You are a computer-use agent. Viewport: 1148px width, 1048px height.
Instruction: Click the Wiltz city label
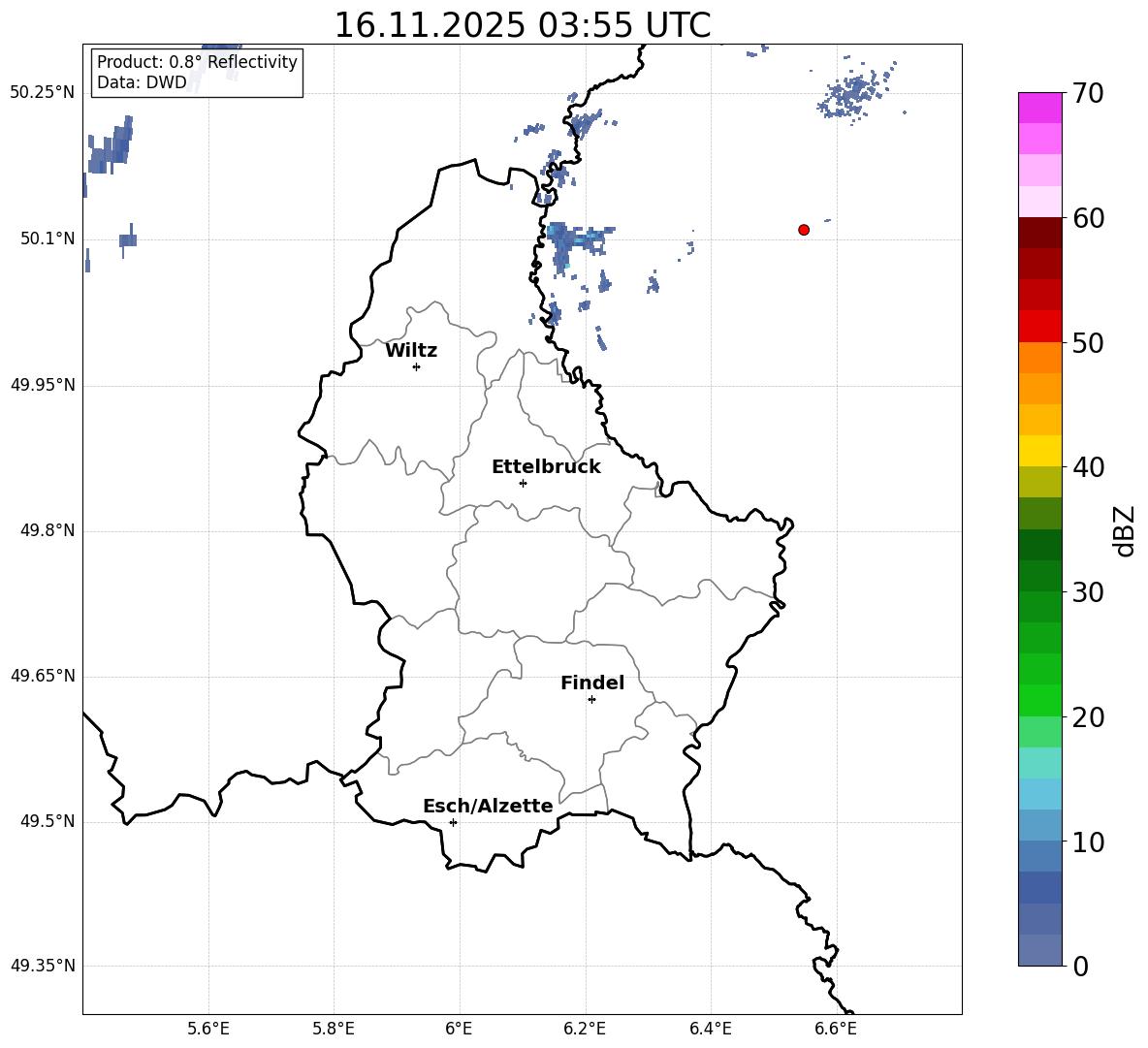[411, 351]
